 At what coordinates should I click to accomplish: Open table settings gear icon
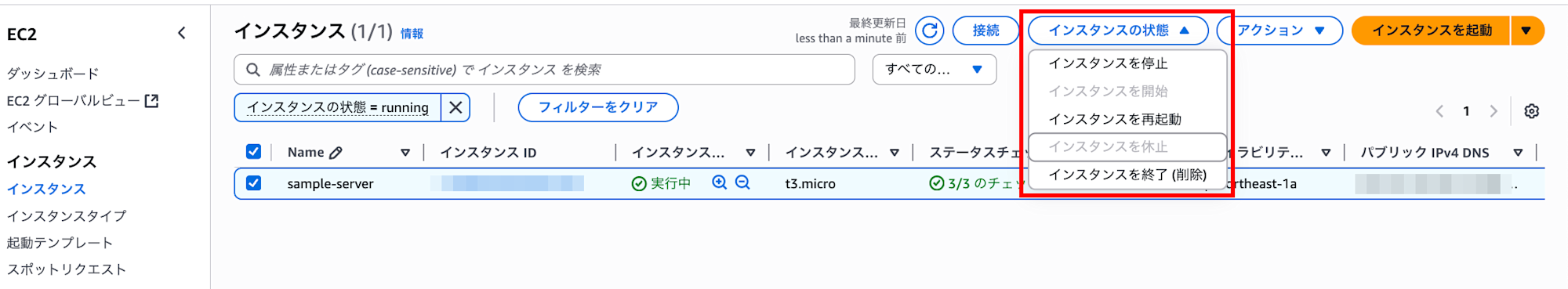[x=1531, y=111]
